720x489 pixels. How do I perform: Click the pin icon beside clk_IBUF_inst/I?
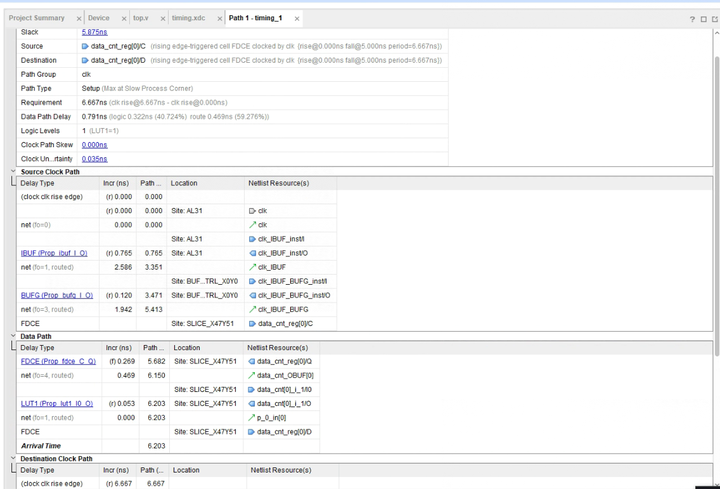(252, 239)
